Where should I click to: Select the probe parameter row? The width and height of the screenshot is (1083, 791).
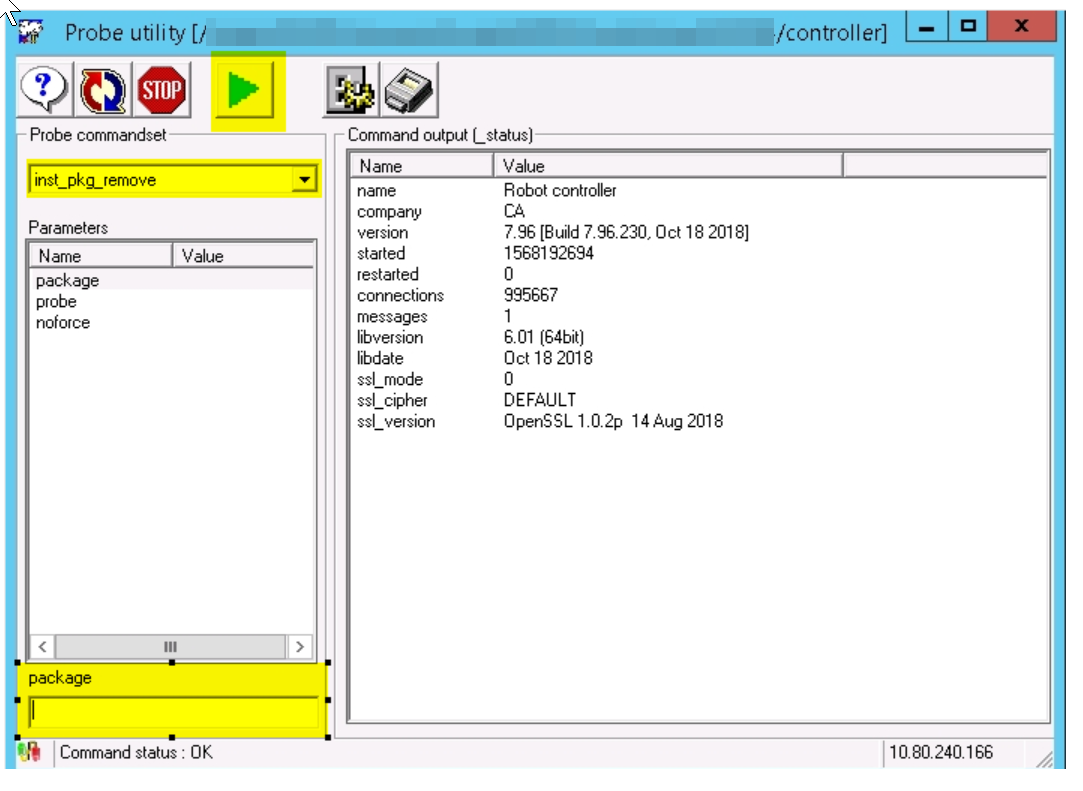click(57, 302)
